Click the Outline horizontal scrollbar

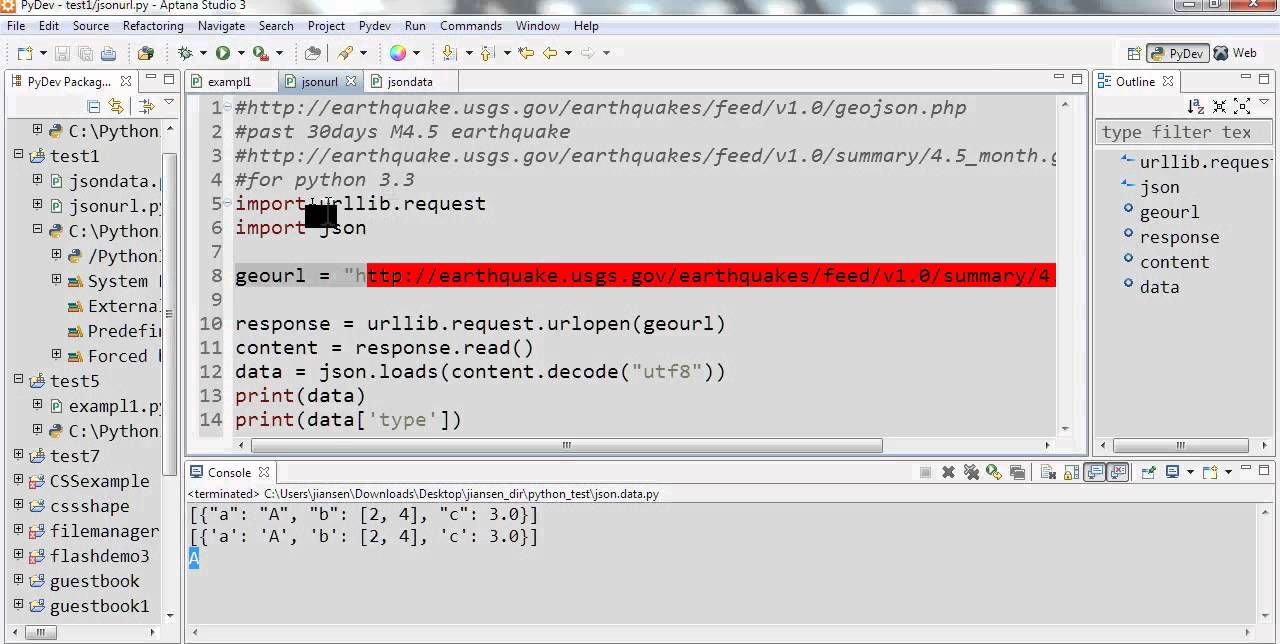(x=1181, y=445)
